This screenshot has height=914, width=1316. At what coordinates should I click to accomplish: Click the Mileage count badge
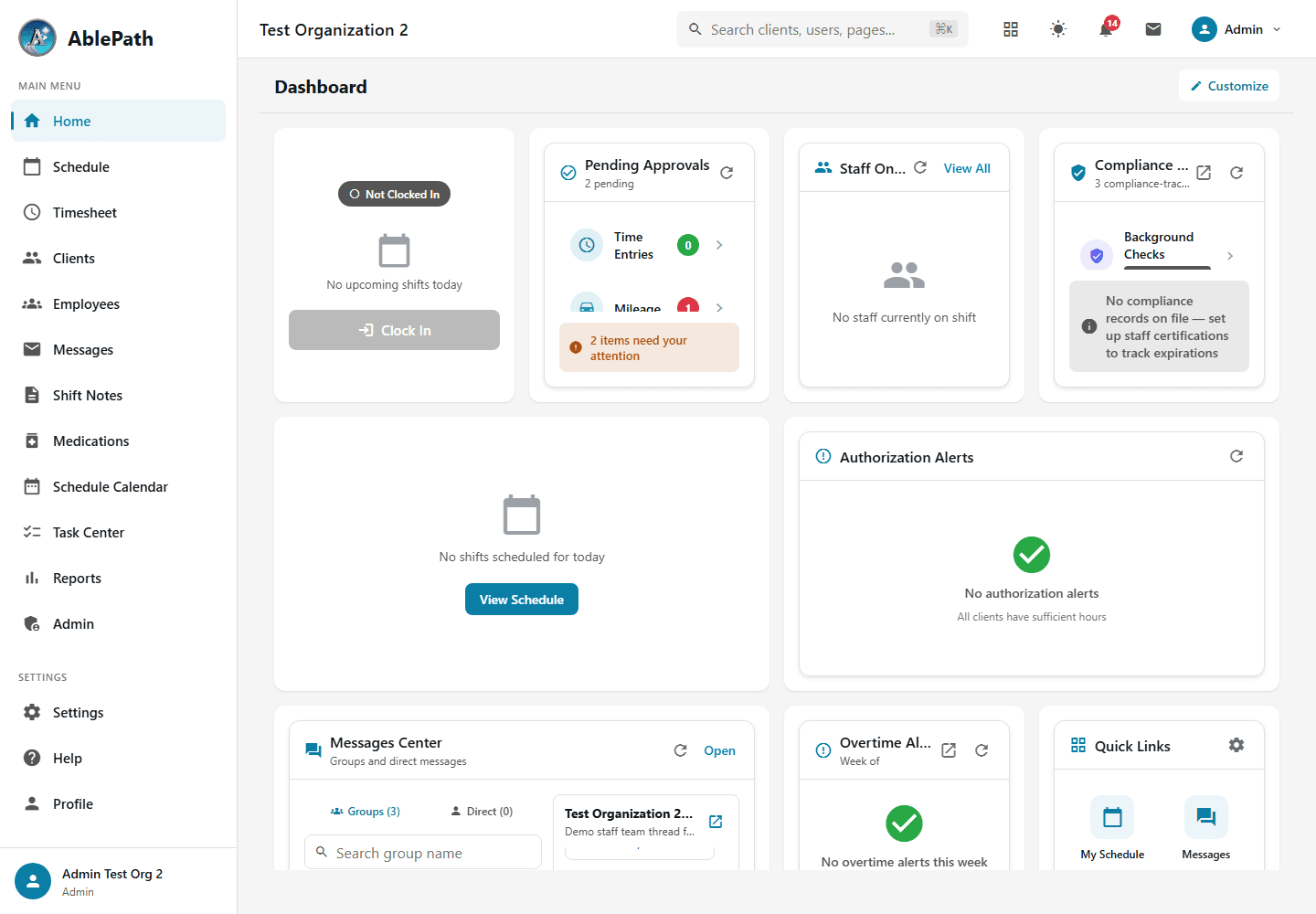pyautogui.click(x=688, y=306)
